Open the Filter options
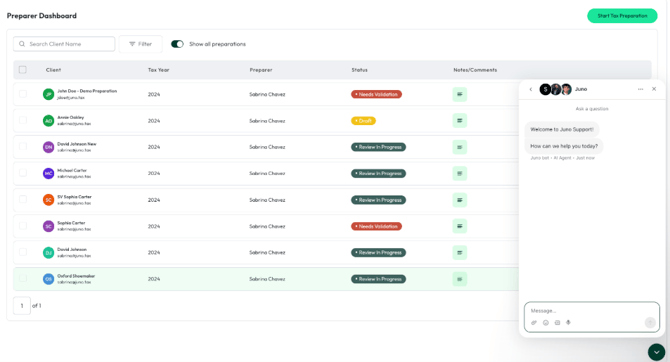Image resolution: width=670 pixels, height=362 pixels. [141, 44]
